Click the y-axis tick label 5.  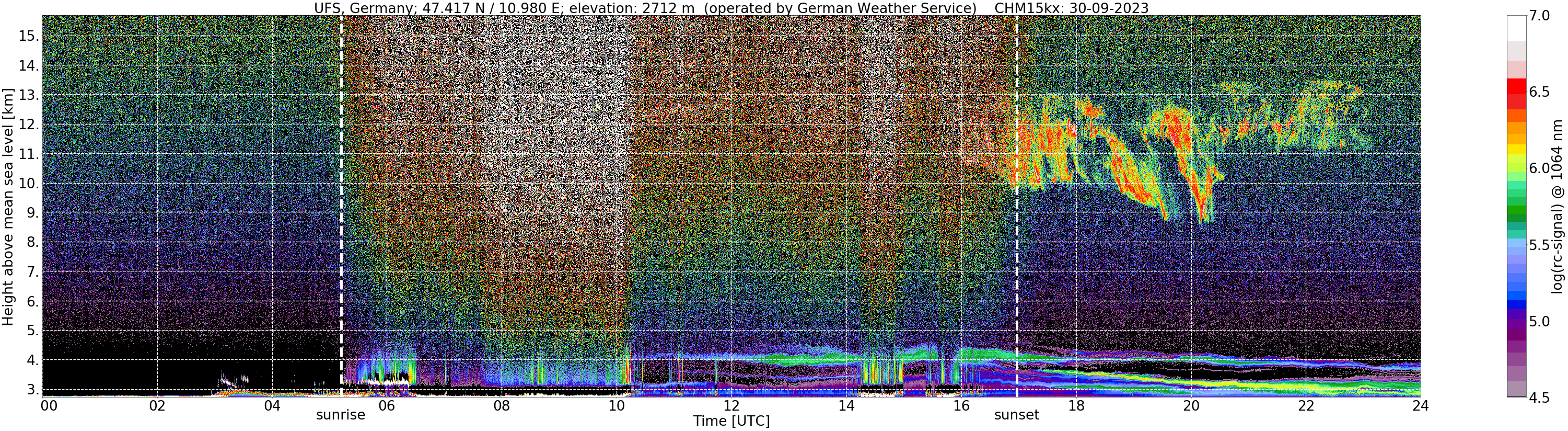point(33,331)
